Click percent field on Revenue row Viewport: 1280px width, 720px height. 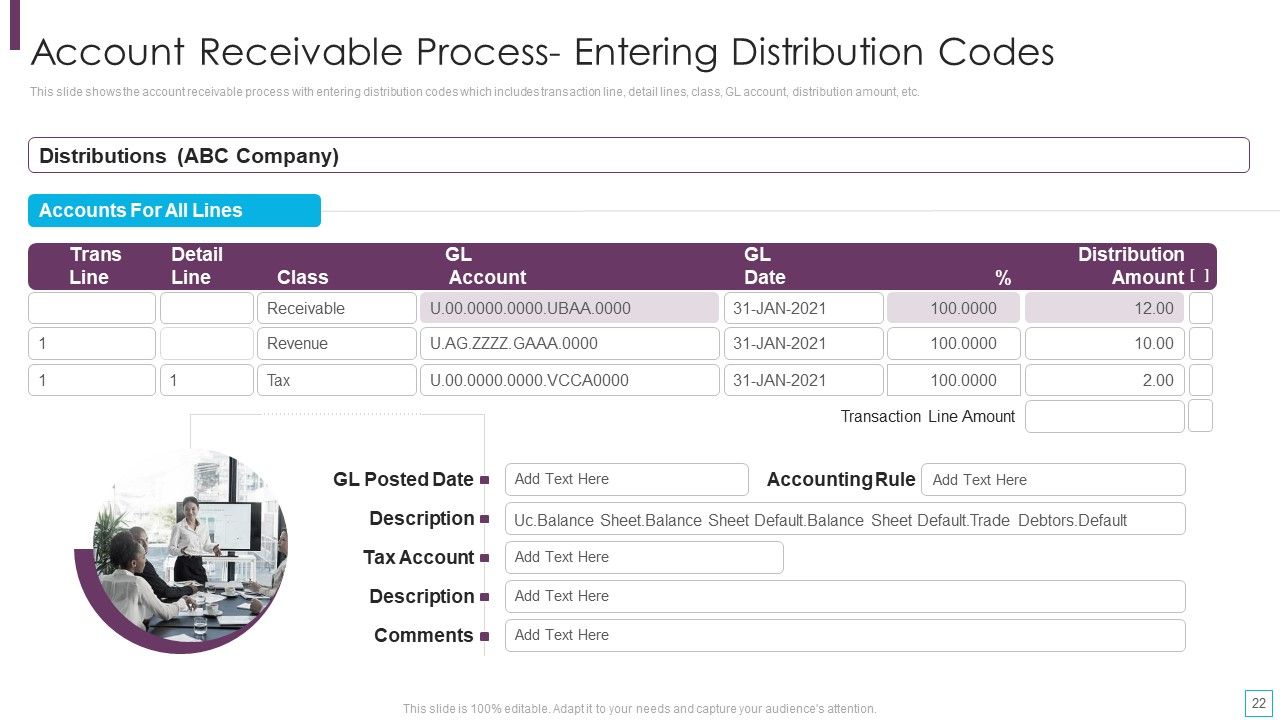pos(954,343)
